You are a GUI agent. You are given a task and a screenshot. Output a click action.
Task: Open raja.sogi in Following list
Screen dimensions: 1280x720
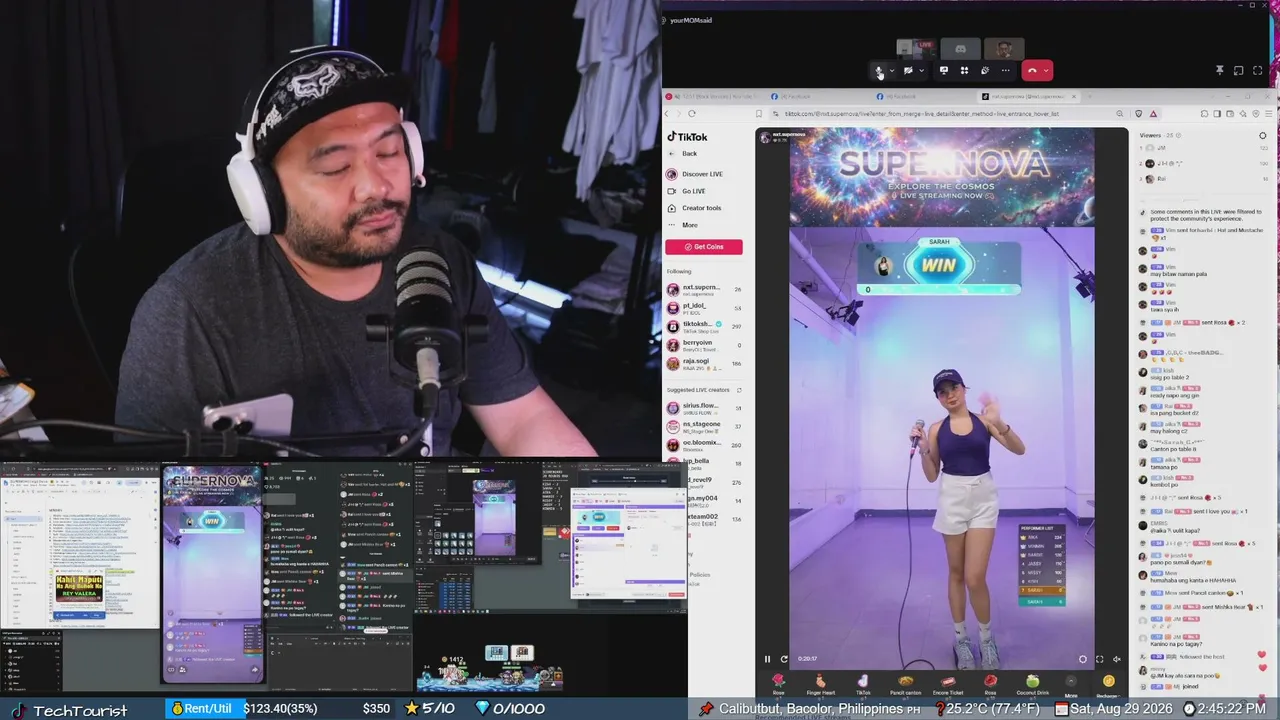tap(704, 363)
